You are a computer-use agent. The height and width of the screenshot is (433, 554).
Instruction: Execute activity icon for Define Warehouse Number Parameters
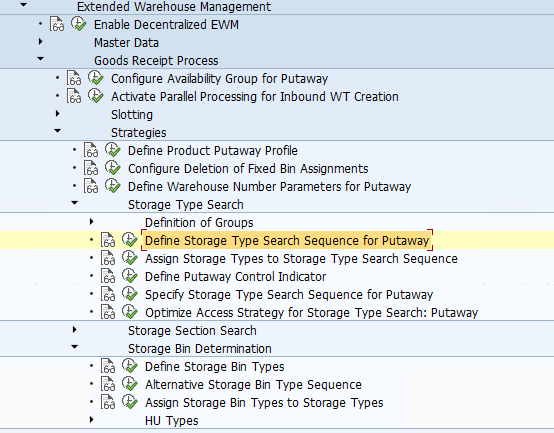point(113,186)
